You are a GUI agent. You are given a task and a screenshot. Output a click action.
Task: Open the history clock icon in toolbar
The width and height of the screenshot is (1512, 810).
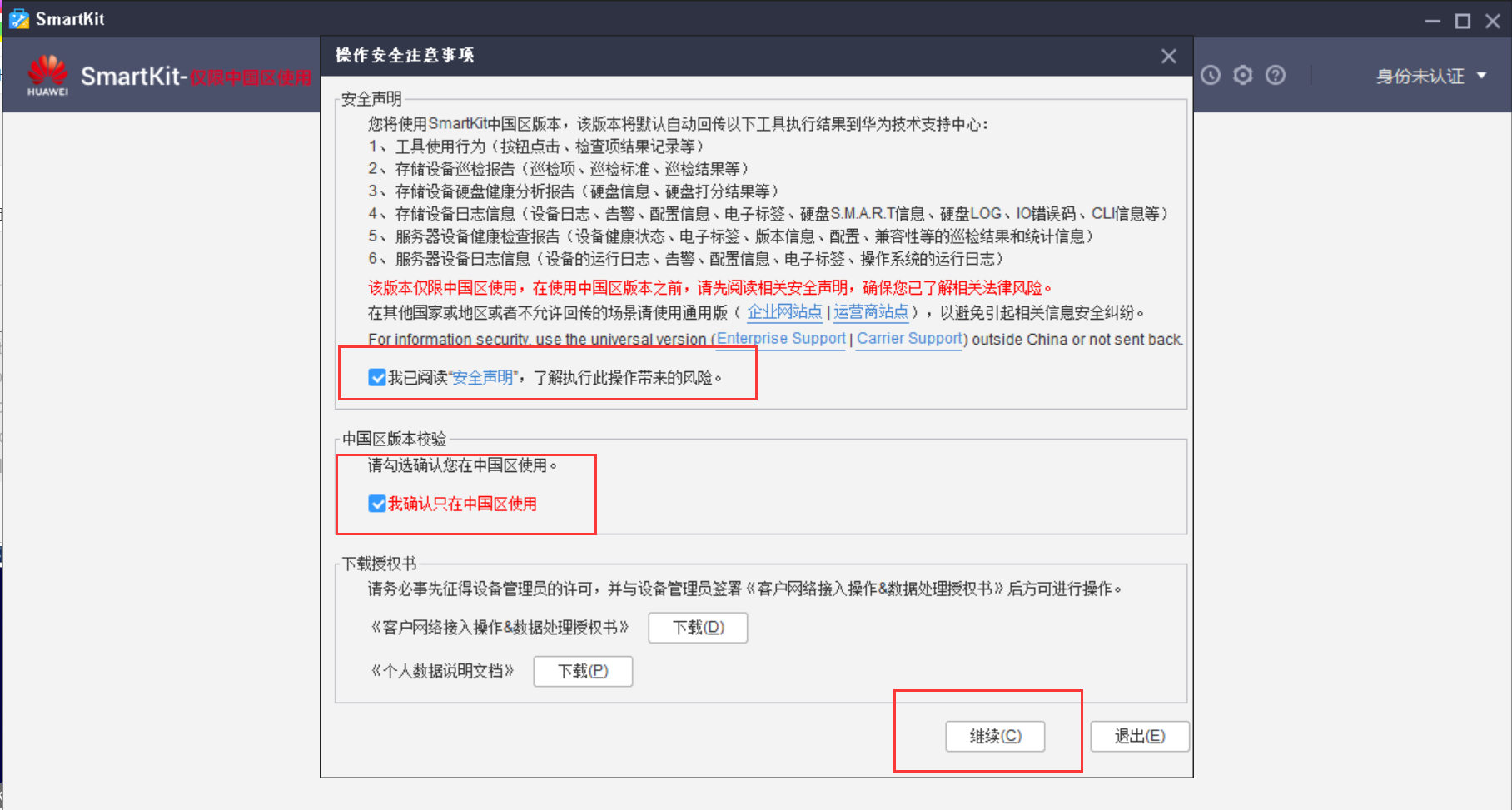1210,75
